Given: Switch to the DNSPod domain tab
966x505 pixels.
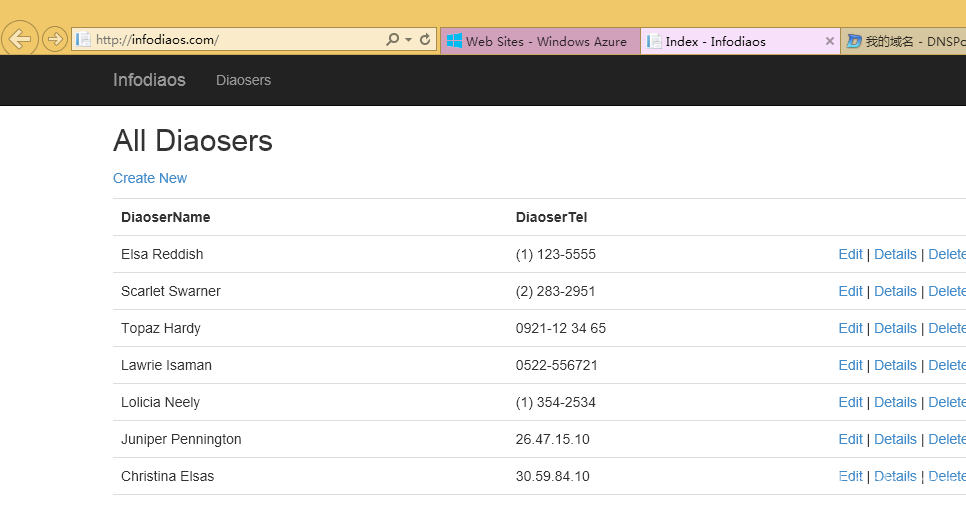Looking at the screenshot, I should coord(905,41).
